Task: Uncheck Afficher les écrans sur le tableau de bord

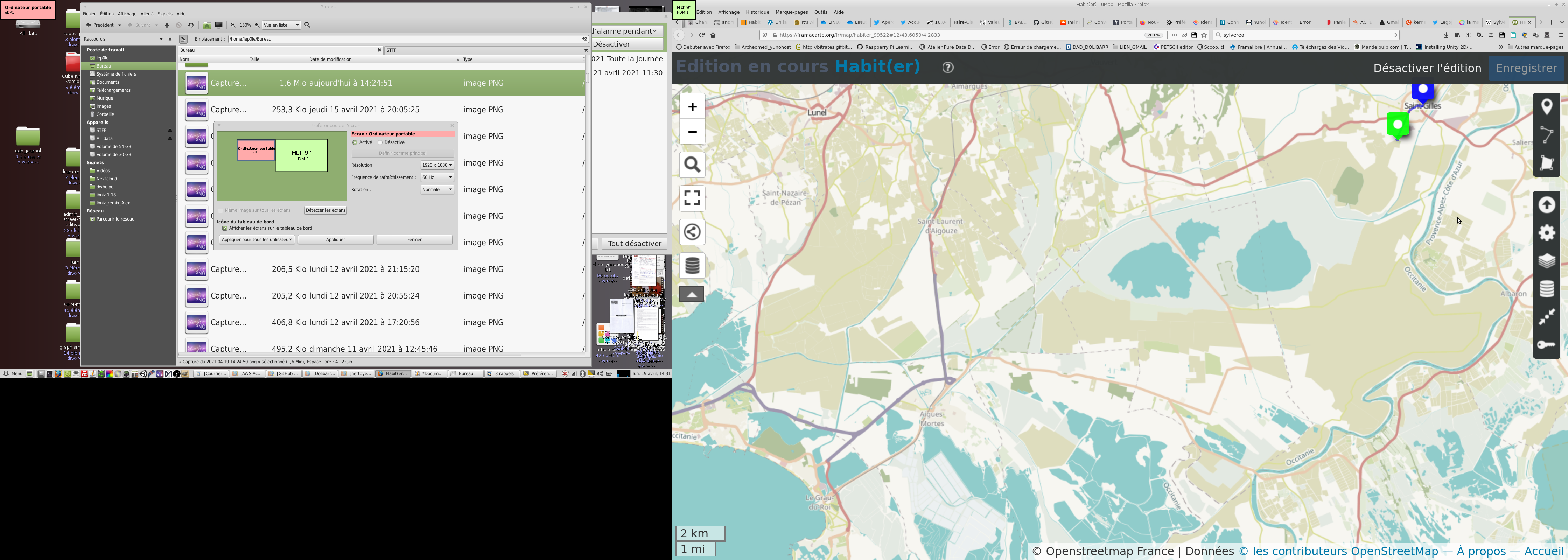Action: pos(225,228)
